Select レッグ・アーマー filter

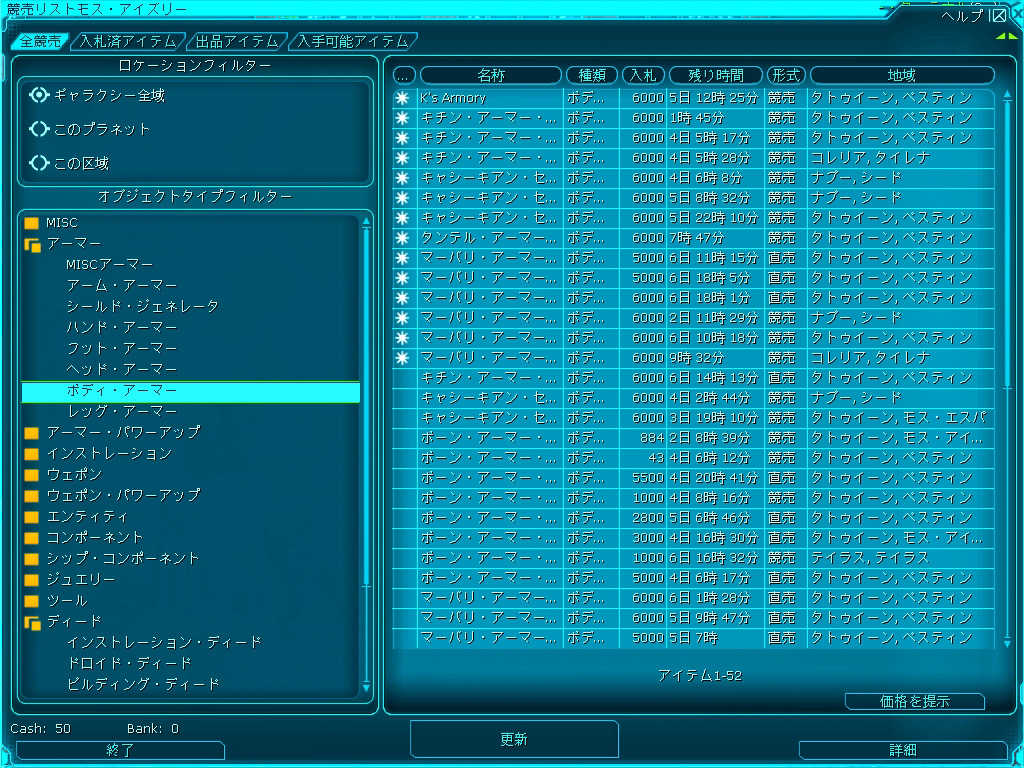[x=121, y=411]
